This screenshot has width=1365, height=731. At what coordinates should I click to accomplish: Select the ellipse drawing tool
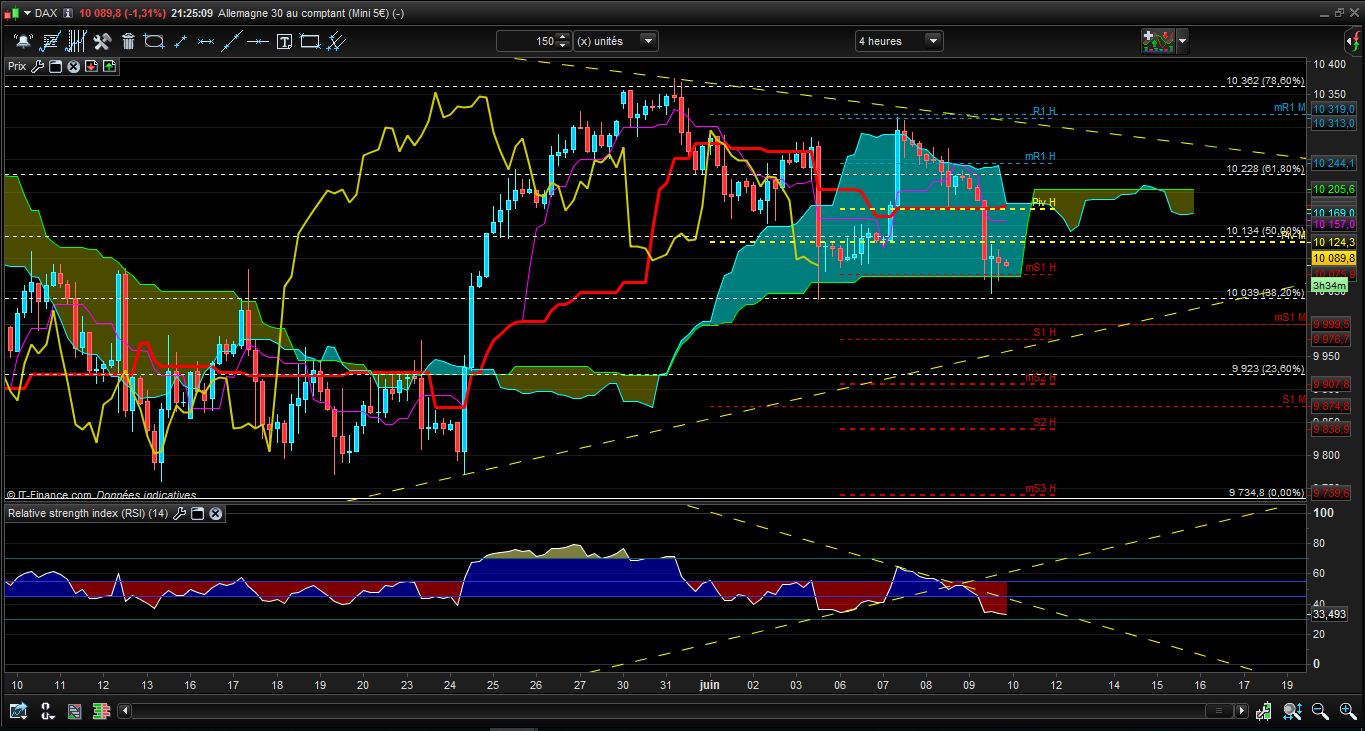(154, 41)
